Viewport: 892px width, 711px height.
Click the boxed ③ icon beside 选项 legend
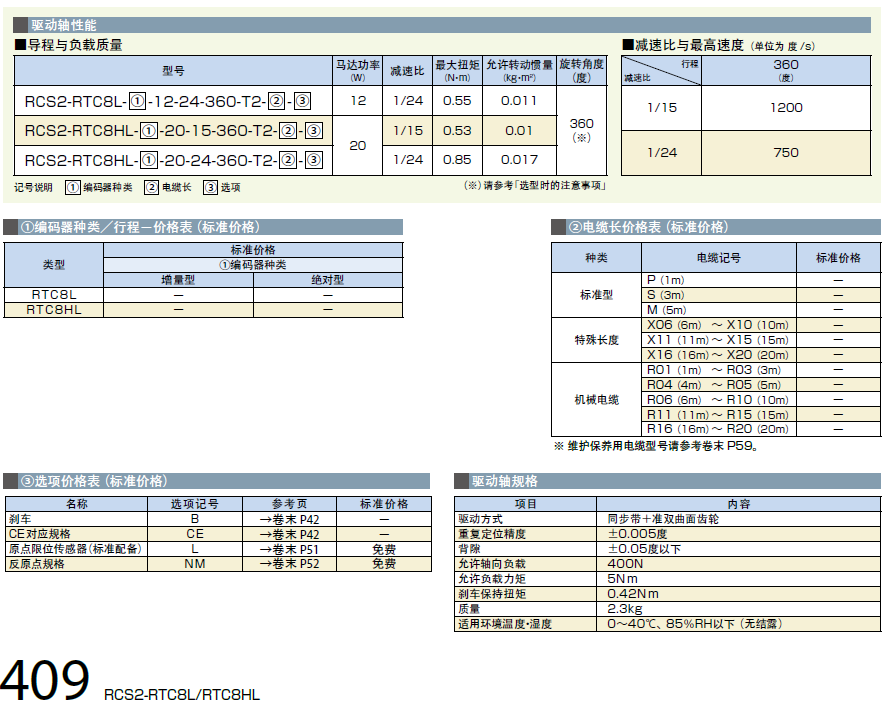(x=210, y=187)
